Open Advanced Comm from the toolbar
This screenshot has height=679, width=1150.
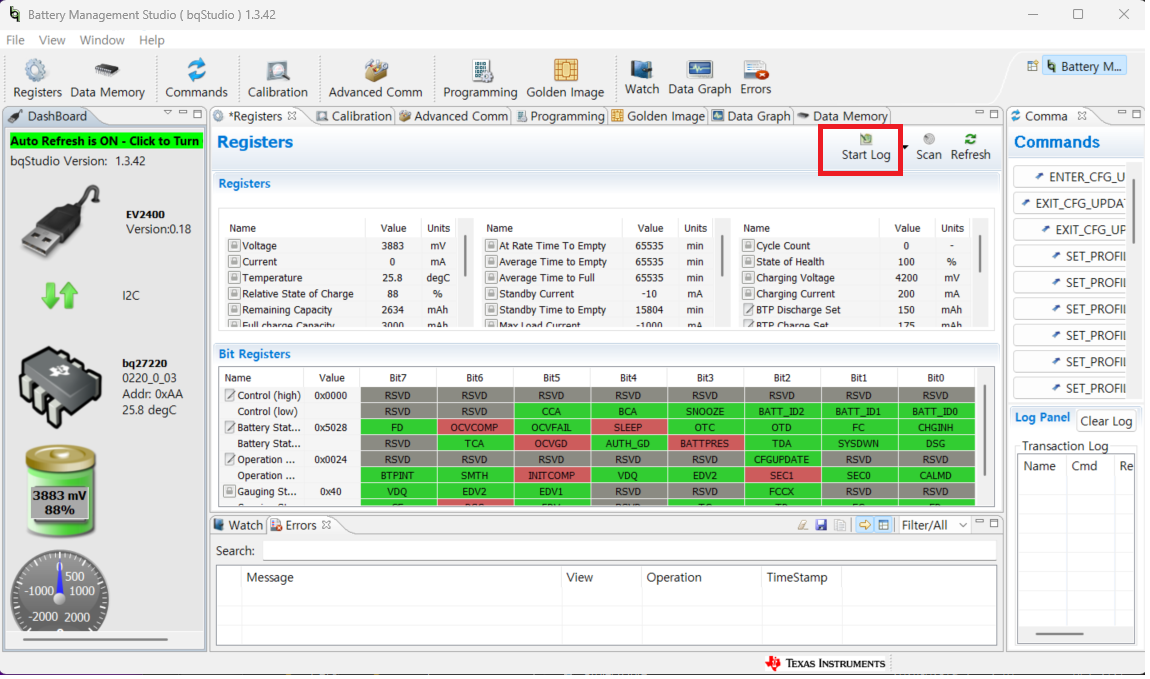pos(375,78)
